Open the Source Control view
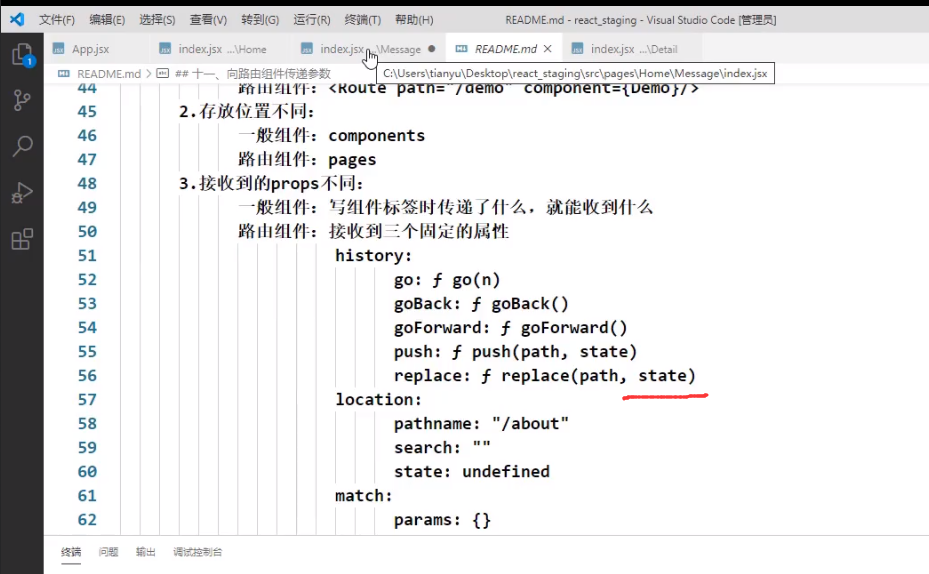The height and width of the screenshot is (574, 929). pyautogui.click(x=22, y=100)
